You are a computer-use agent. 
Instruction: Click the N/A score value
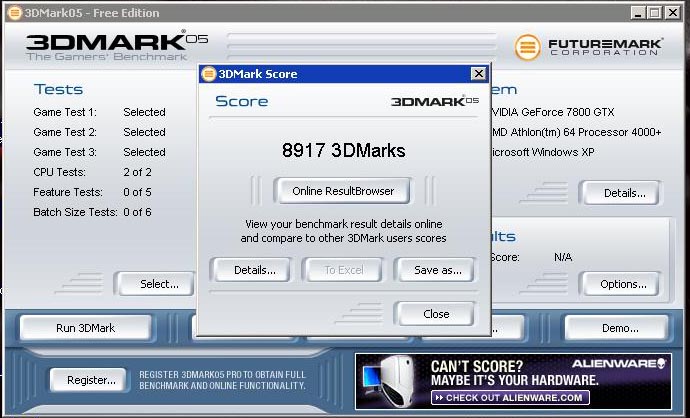(x=563, y=257)
